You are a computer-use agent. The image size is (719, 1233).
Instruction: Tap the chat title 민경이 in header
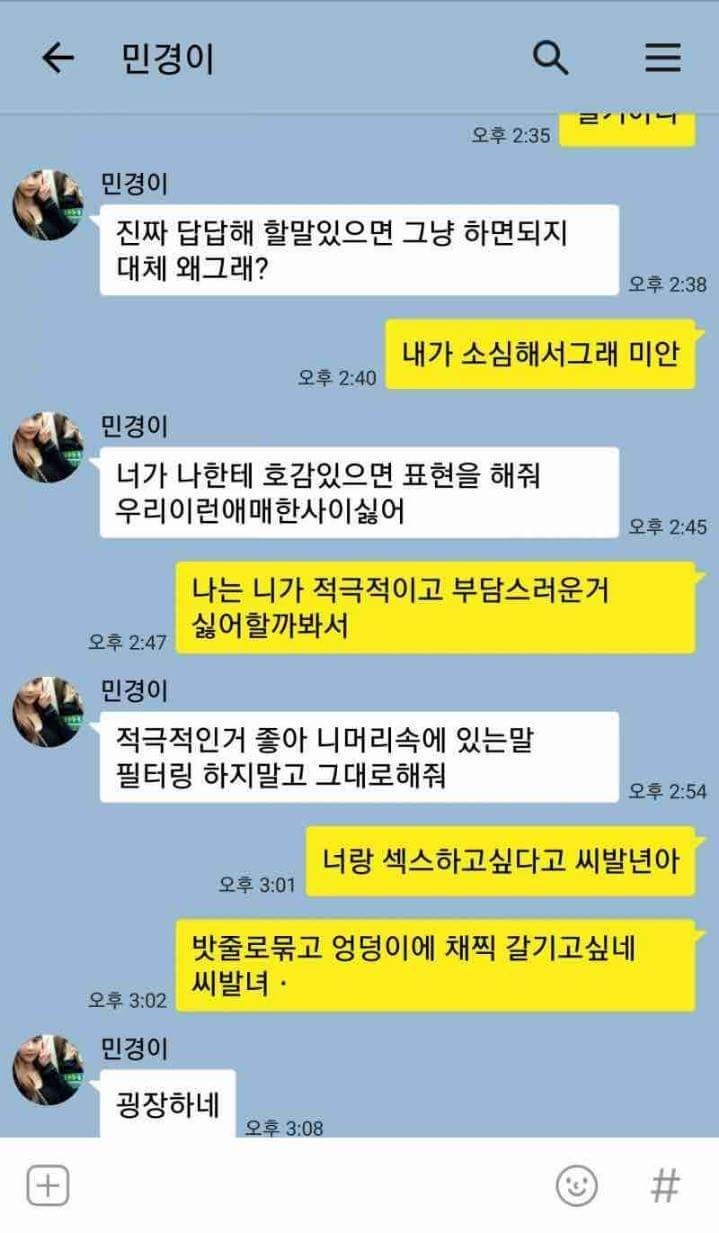[168, 59]
